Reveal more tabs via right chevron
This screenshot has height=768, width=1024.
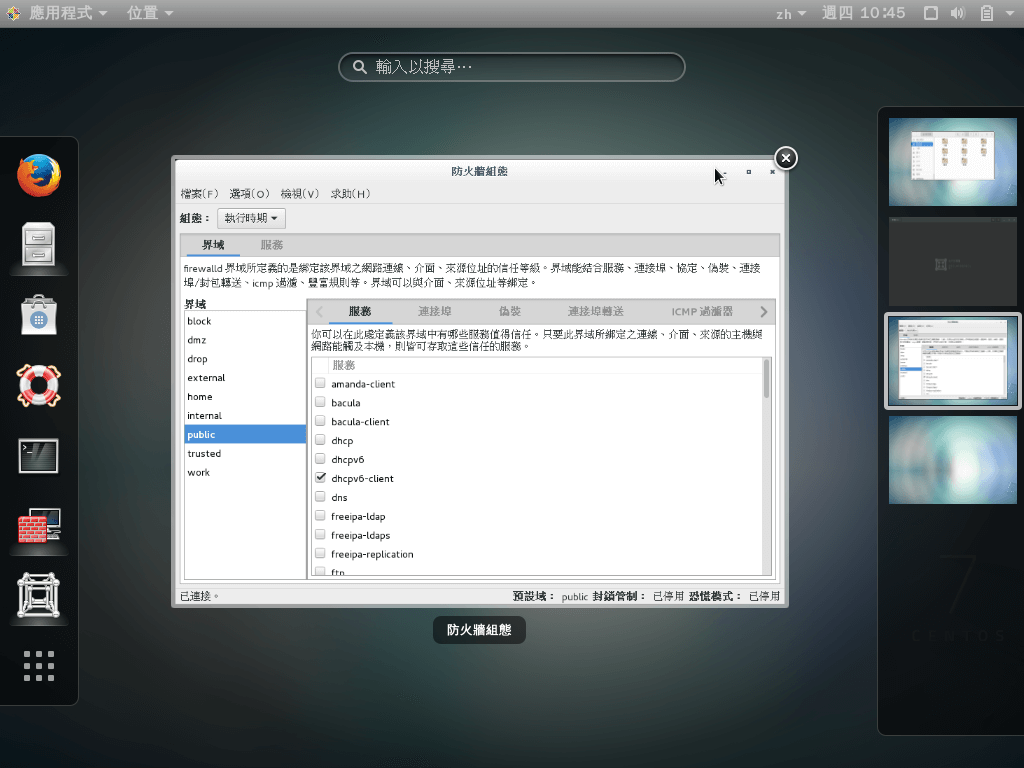765,311
